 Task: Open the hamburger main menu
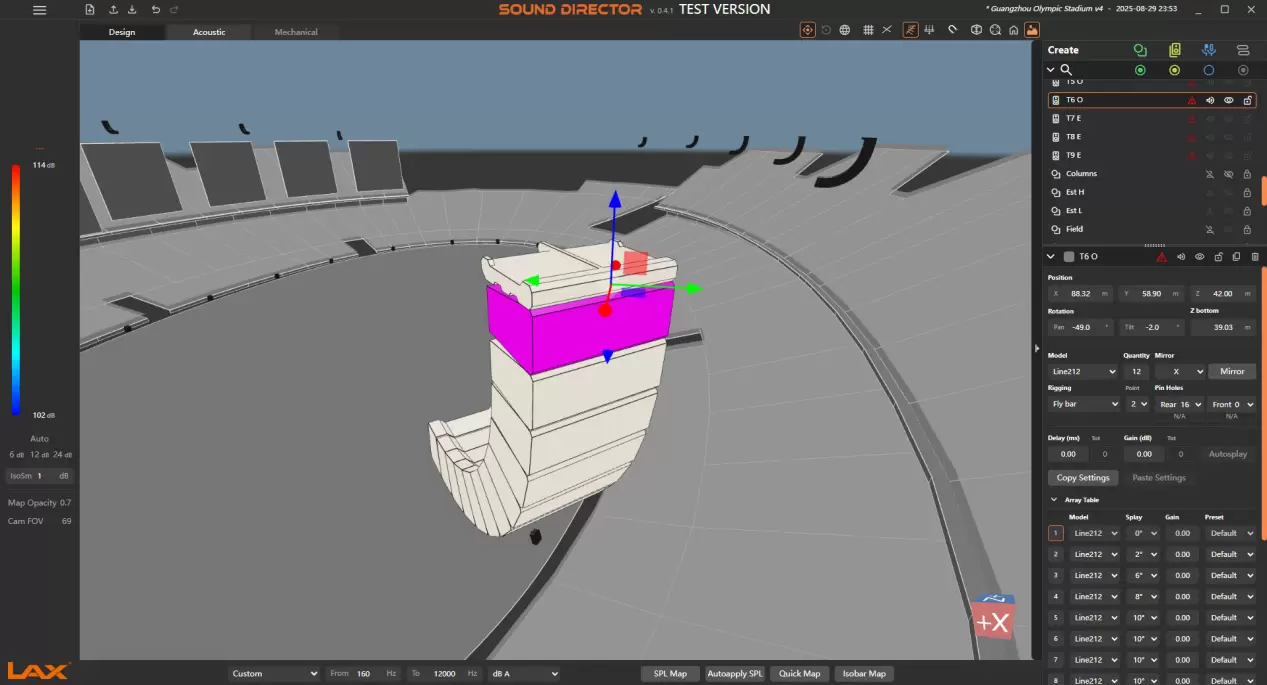coord(39,10)
